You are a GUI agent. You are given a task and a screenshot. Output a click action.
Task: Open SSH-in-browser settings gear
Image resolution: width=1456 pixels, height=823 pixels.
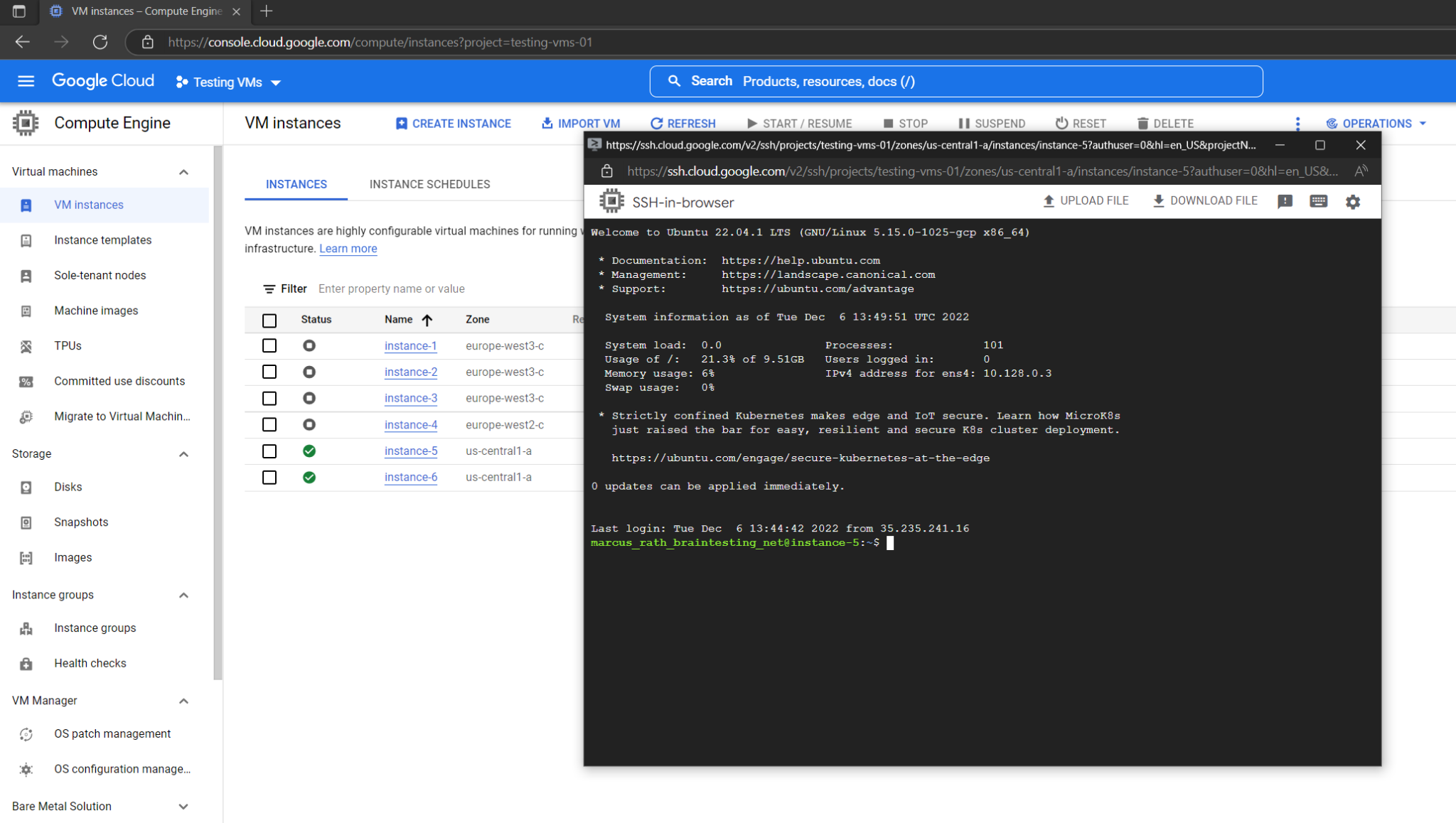(1352, 201)
